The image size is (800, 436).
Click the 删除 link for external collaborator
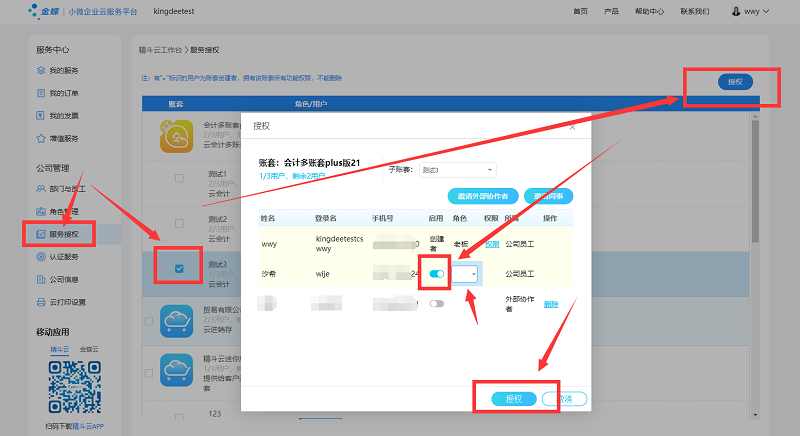(551, 303)
